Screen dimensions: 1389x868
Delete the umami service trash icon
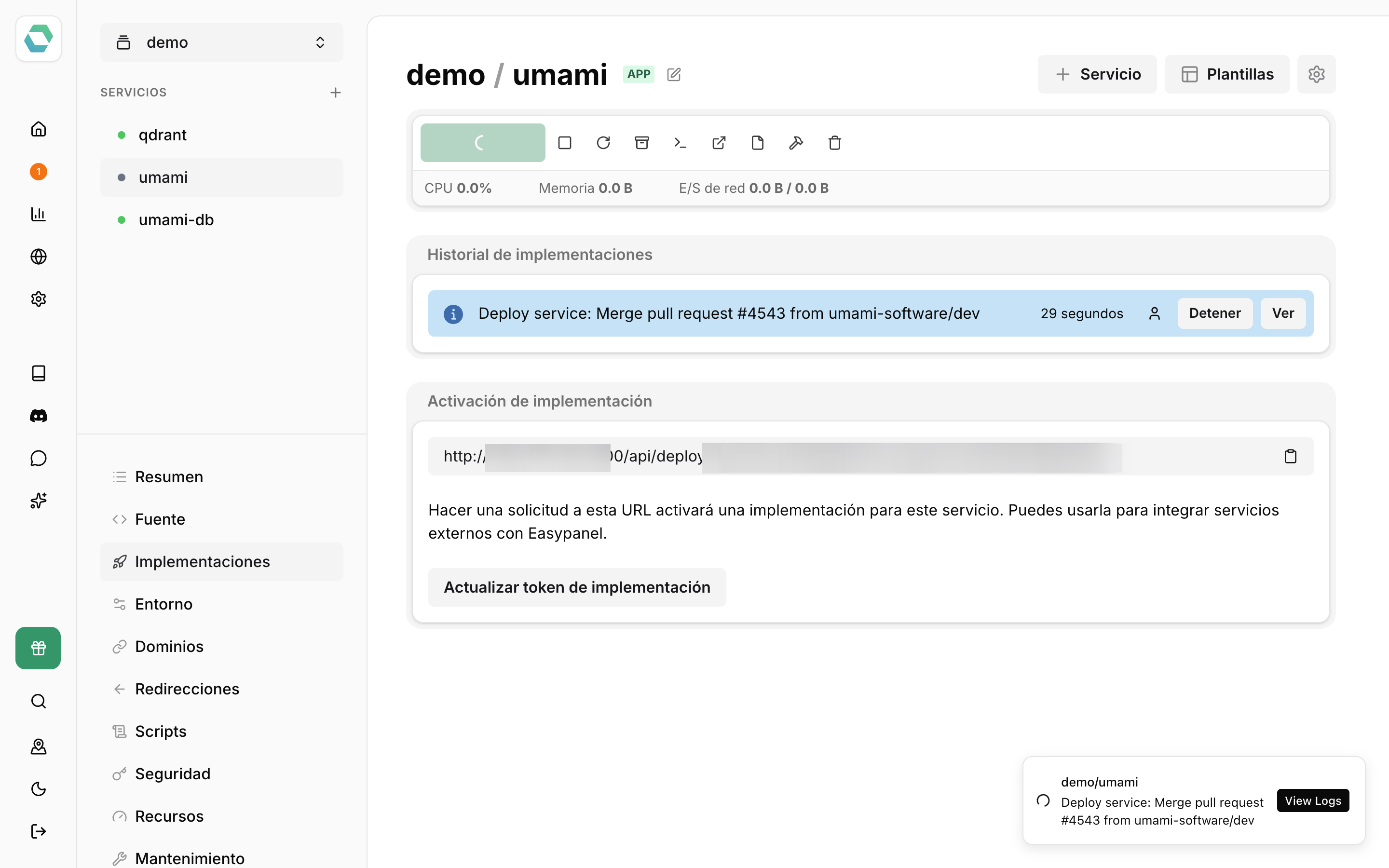[835, 143]
